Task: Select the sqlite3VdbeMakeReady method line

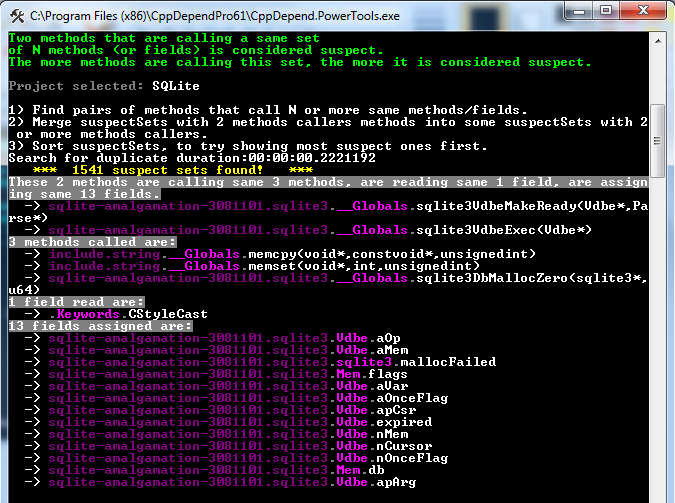Action: (x=328, y=212)
